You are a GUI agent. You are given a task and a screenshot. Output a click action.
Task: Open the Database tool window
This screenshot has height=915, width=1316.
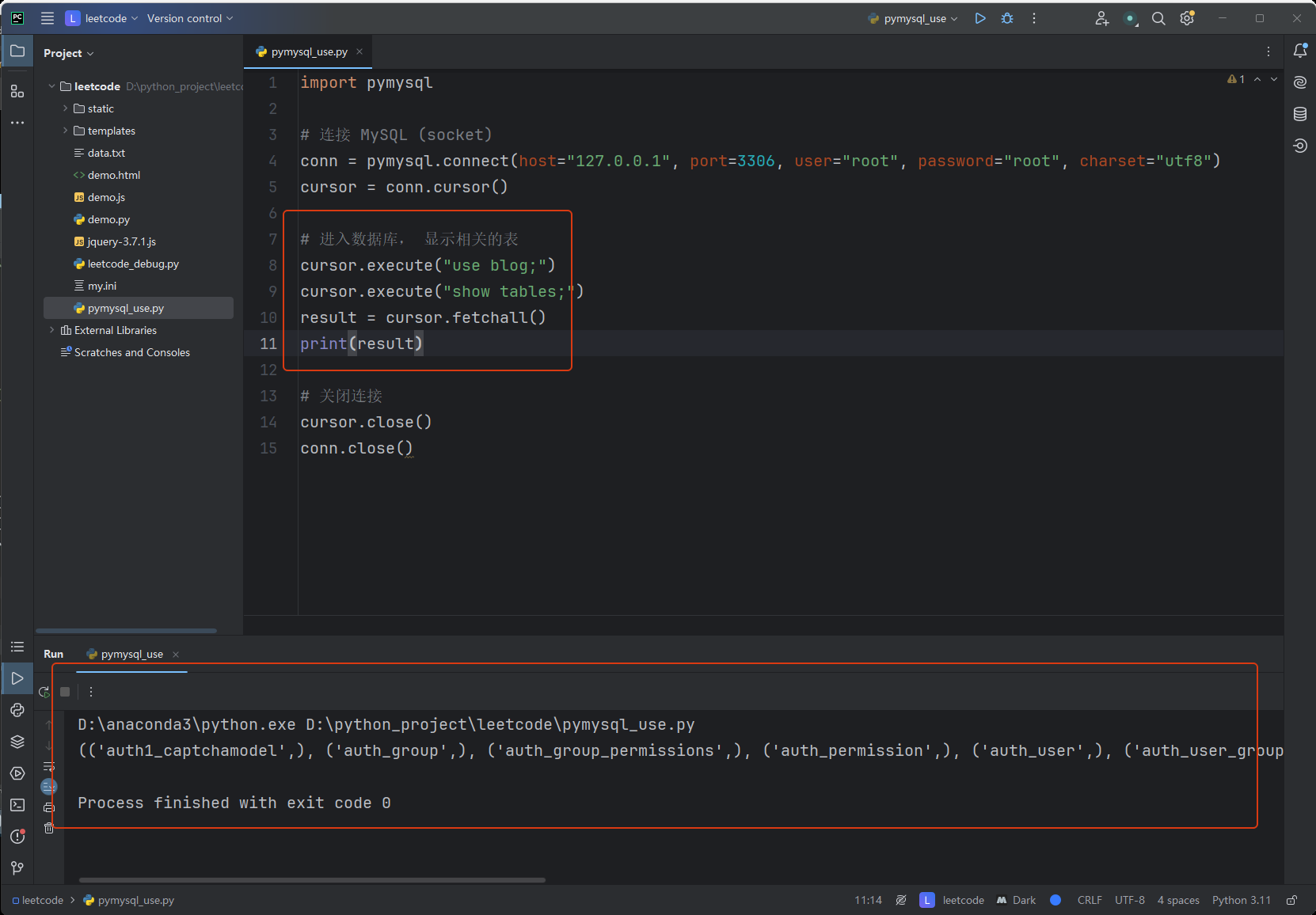[x=1300, y=114]
